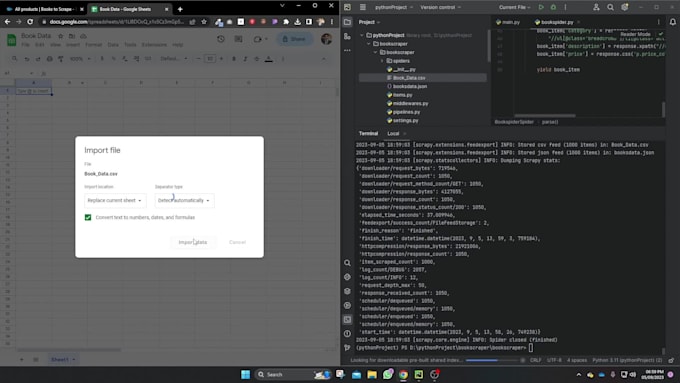
Task: Open the Structure tool window icon
Action: point(347,36)
